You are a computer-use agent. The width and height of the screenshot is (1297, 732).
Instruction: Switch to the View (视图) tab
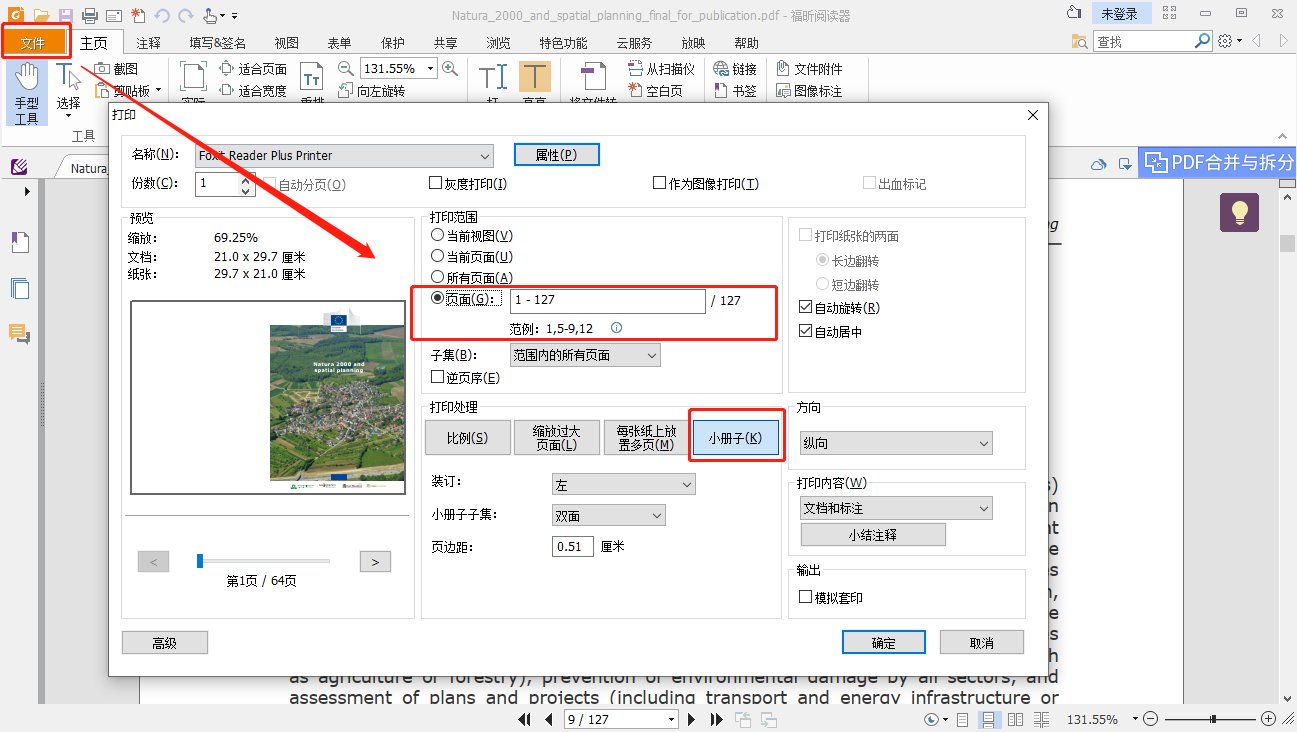(x=286, y=43)
